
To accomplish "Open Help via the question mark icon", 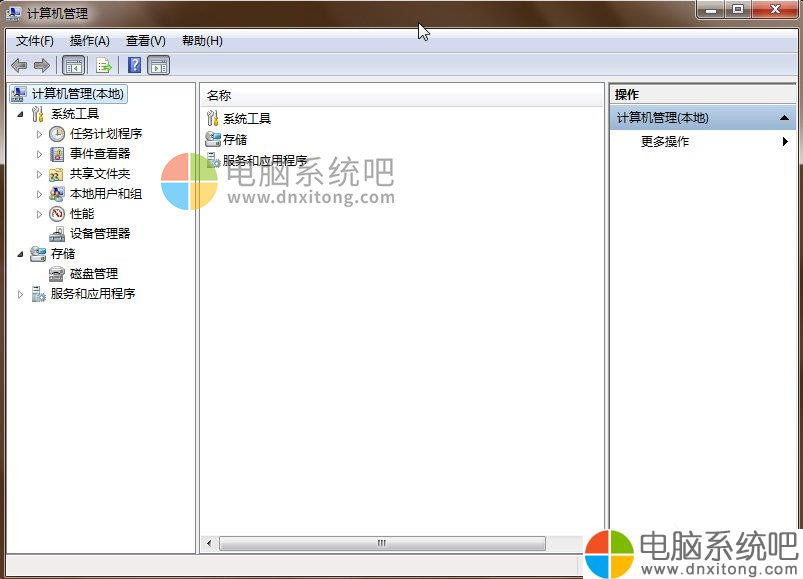I will tap(134, 65).
